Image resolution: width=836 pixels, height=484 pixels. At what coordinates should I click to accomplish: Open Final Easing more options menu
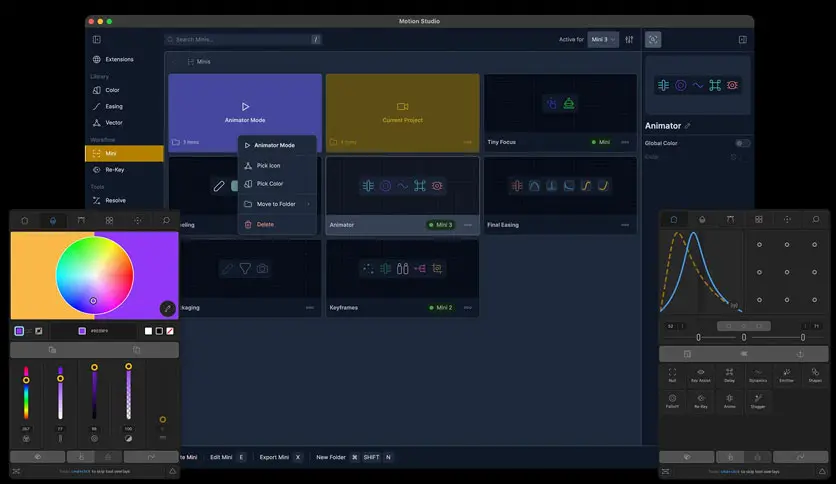click(x=625, y=225)
